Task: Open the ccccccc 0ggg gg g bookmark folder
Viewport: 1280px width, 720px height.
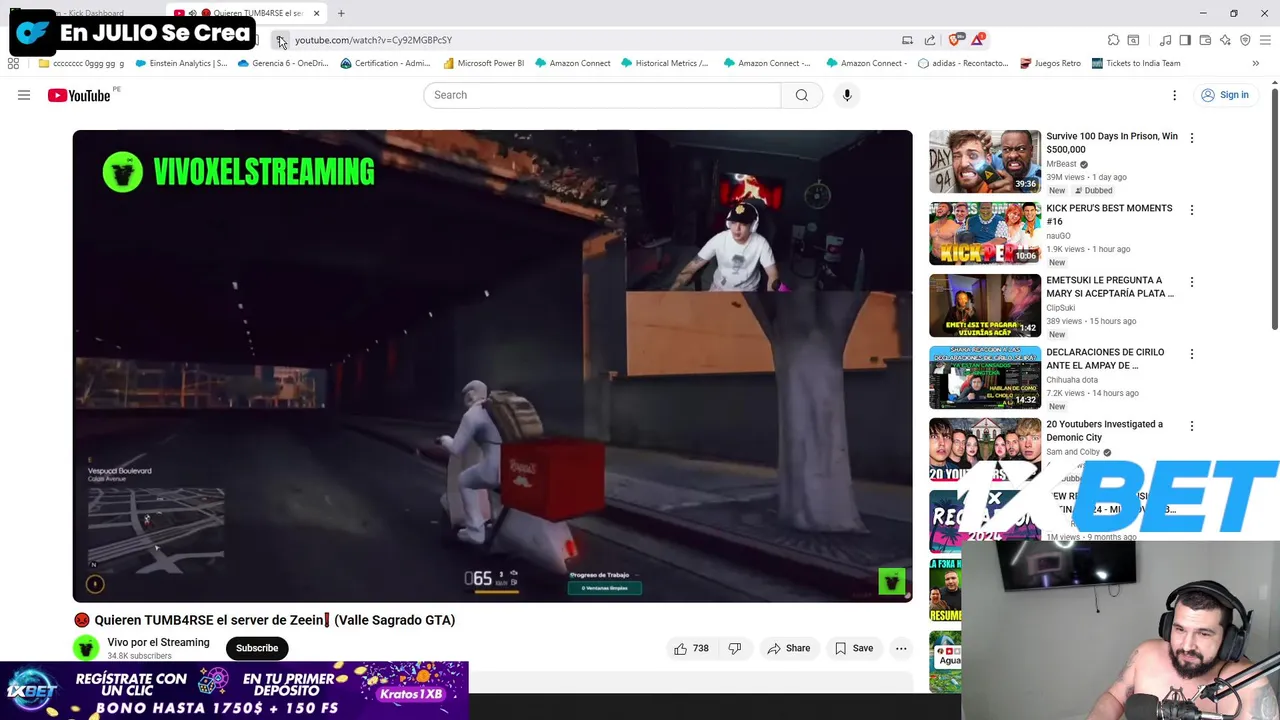Action: [x=81, y=63]
